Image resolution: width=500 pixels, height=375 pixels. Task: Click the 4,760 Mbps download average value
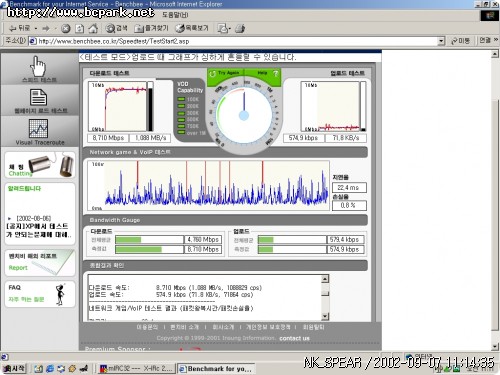click(203, 240)
